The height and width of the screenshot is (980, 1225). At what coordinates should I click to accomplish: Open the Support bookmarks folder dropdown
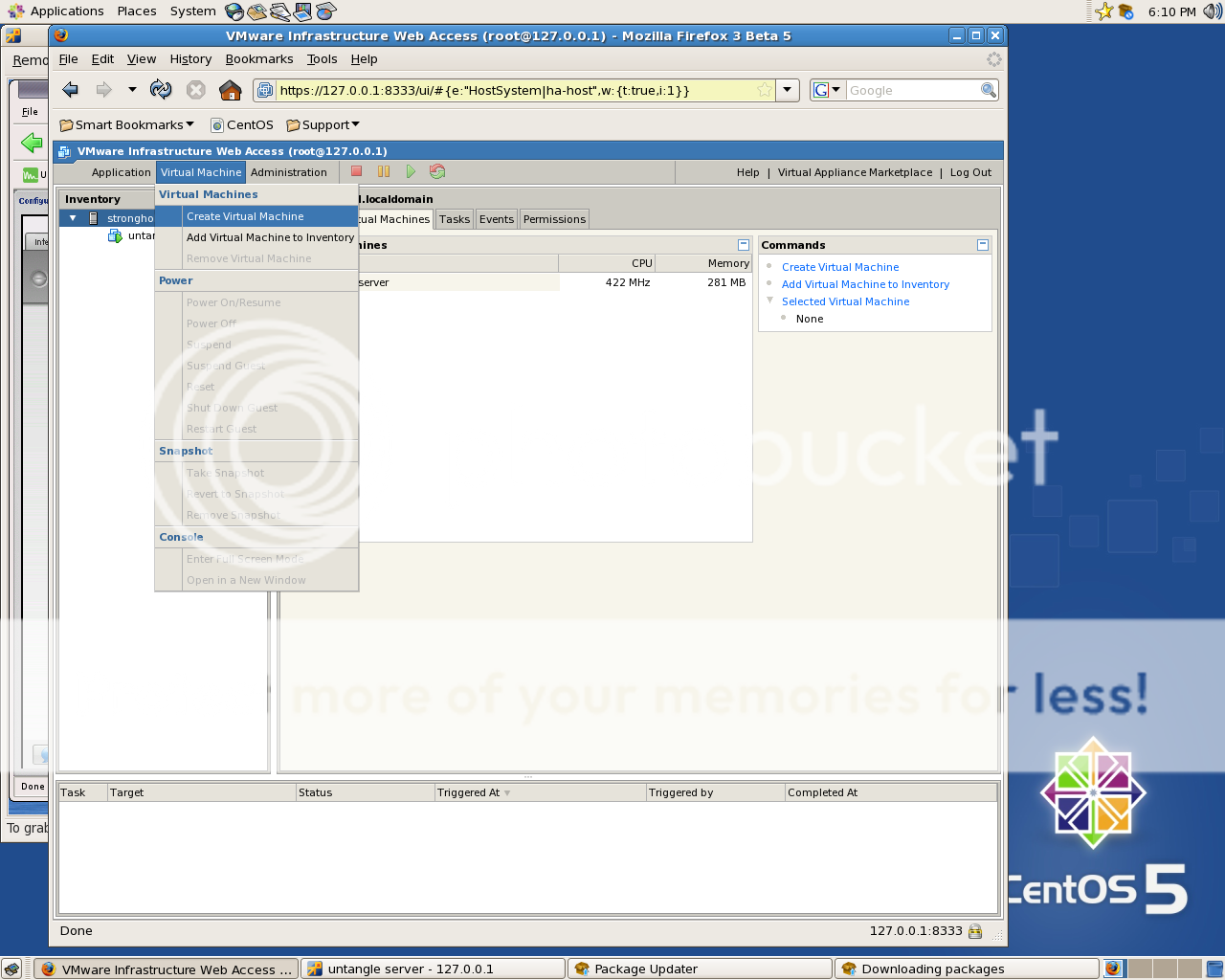[x=323, y=124]
